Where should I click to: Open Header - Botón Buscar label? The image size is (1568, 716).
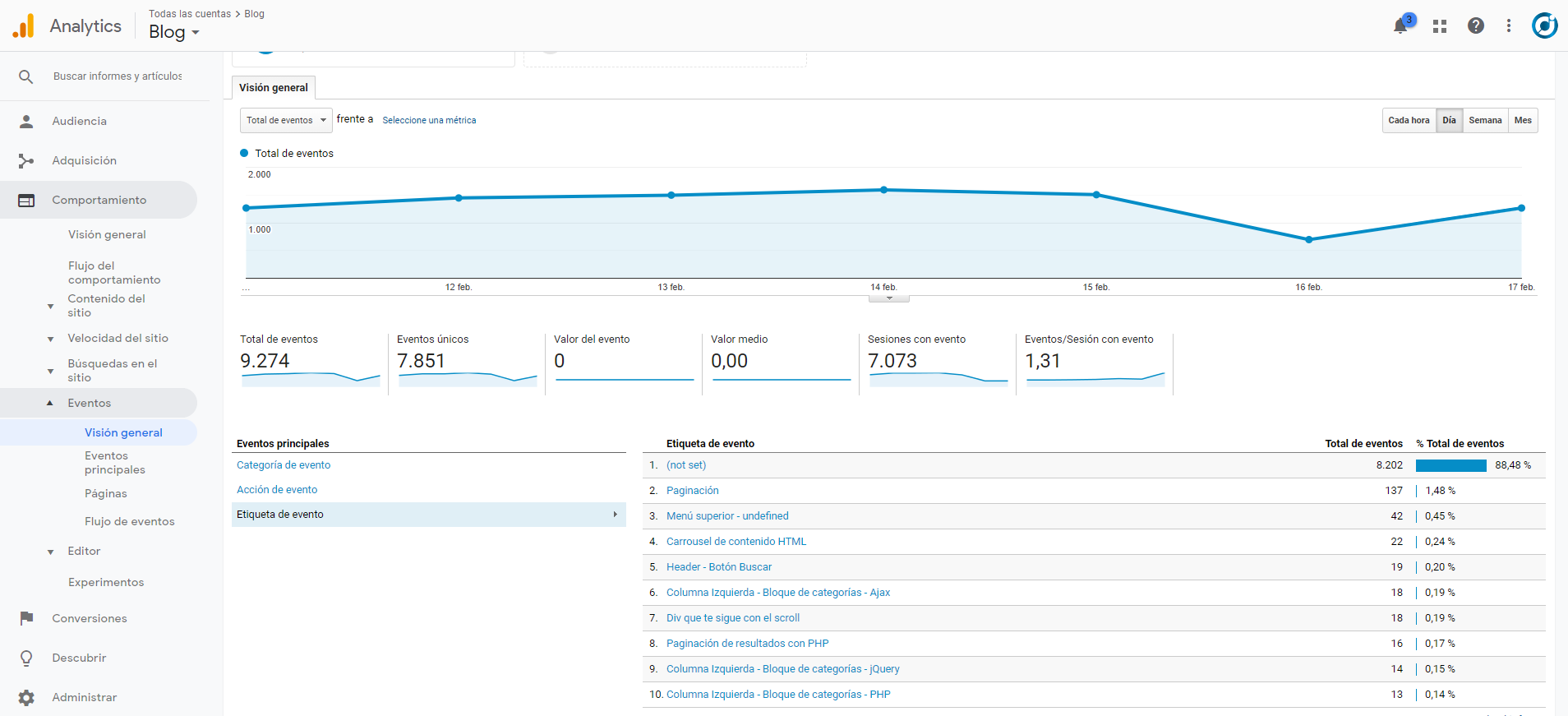(x=719, y=567)
